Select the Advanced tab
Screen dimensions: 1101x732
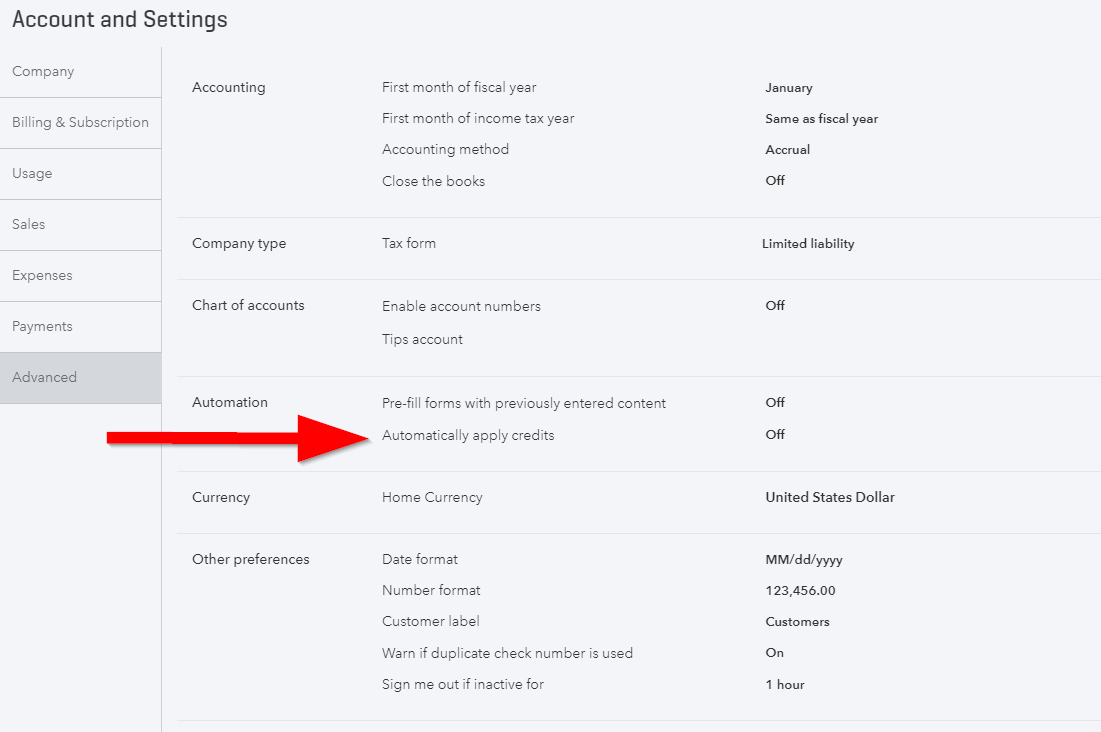click(x=80, y=378)
